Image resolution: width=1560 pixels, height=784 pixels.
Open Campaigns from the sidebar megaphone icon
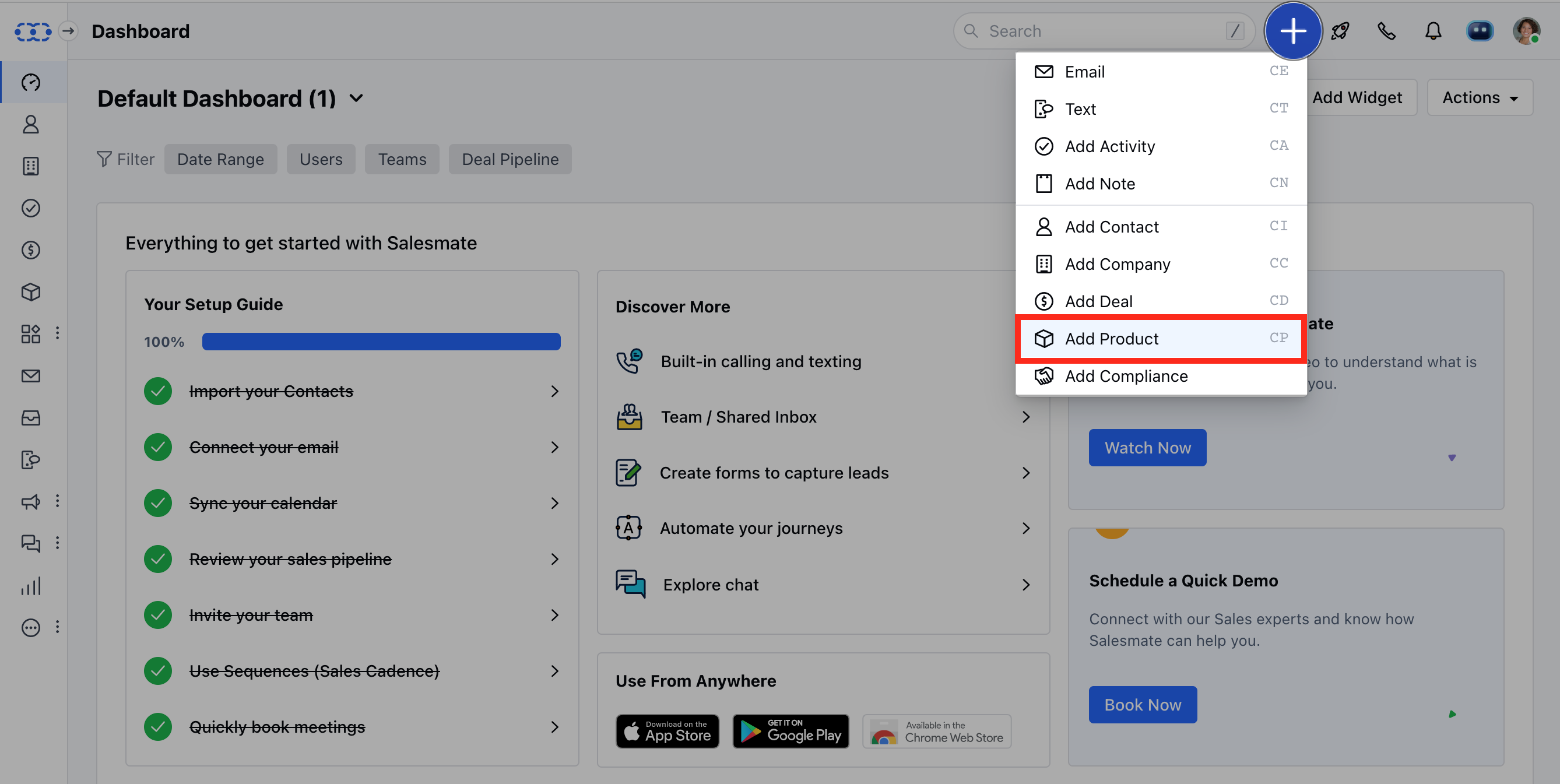tap(31, 501)
